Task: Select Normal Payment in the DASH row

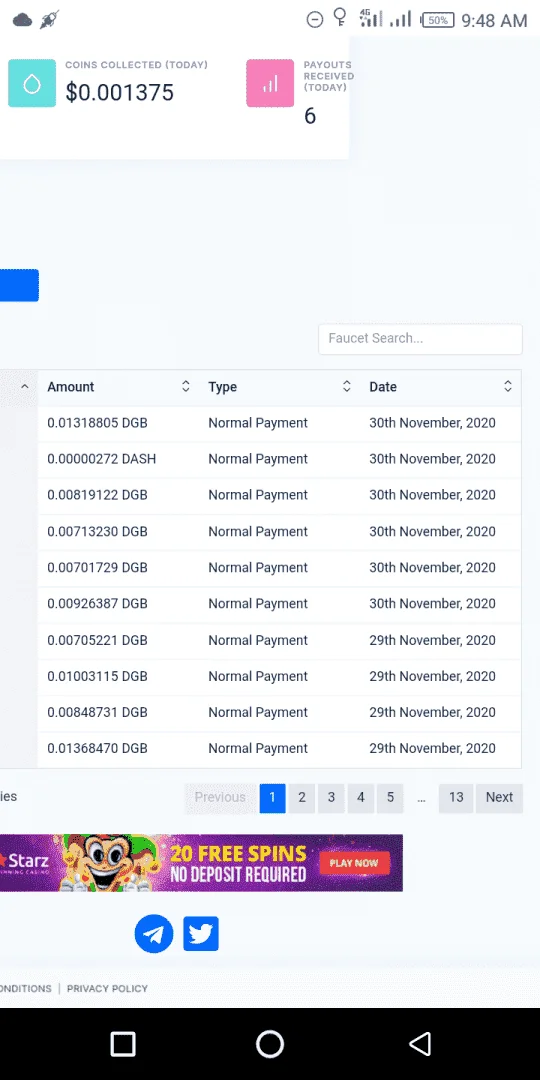Action: tap(258, 459)
